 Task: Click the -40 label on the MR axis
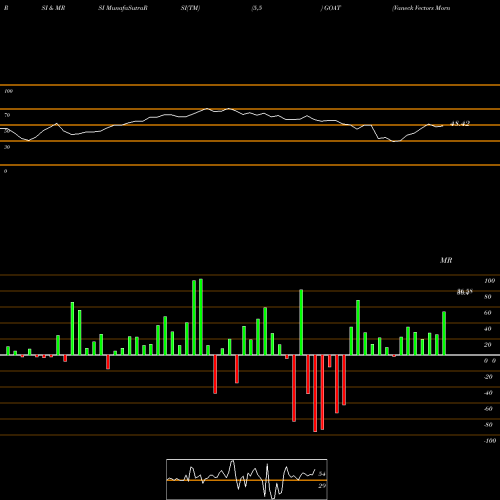488,393
